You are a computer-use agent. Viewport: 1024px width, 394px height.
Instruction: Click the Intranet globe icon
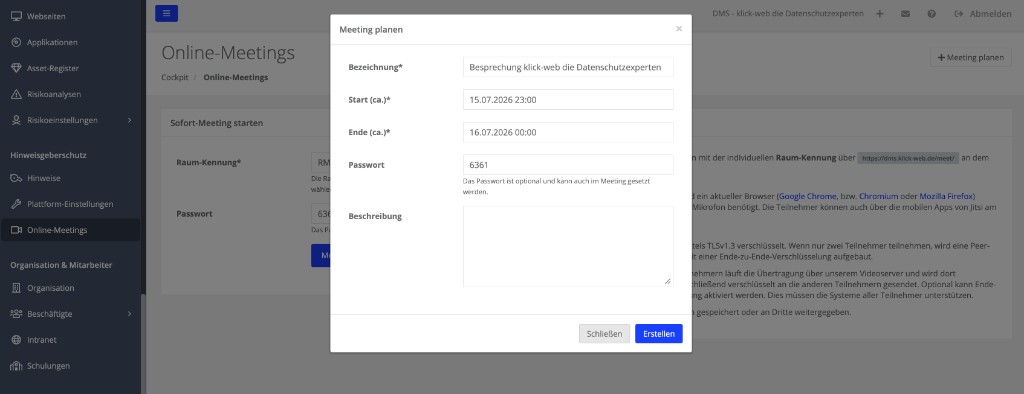pyautogui.click(x=16, y=340)
